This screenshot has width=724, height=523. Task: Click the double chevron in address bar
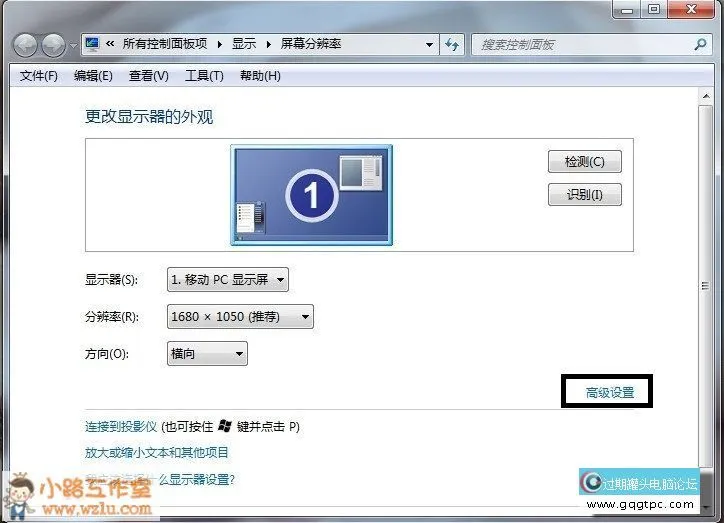(x=110, y=44)
